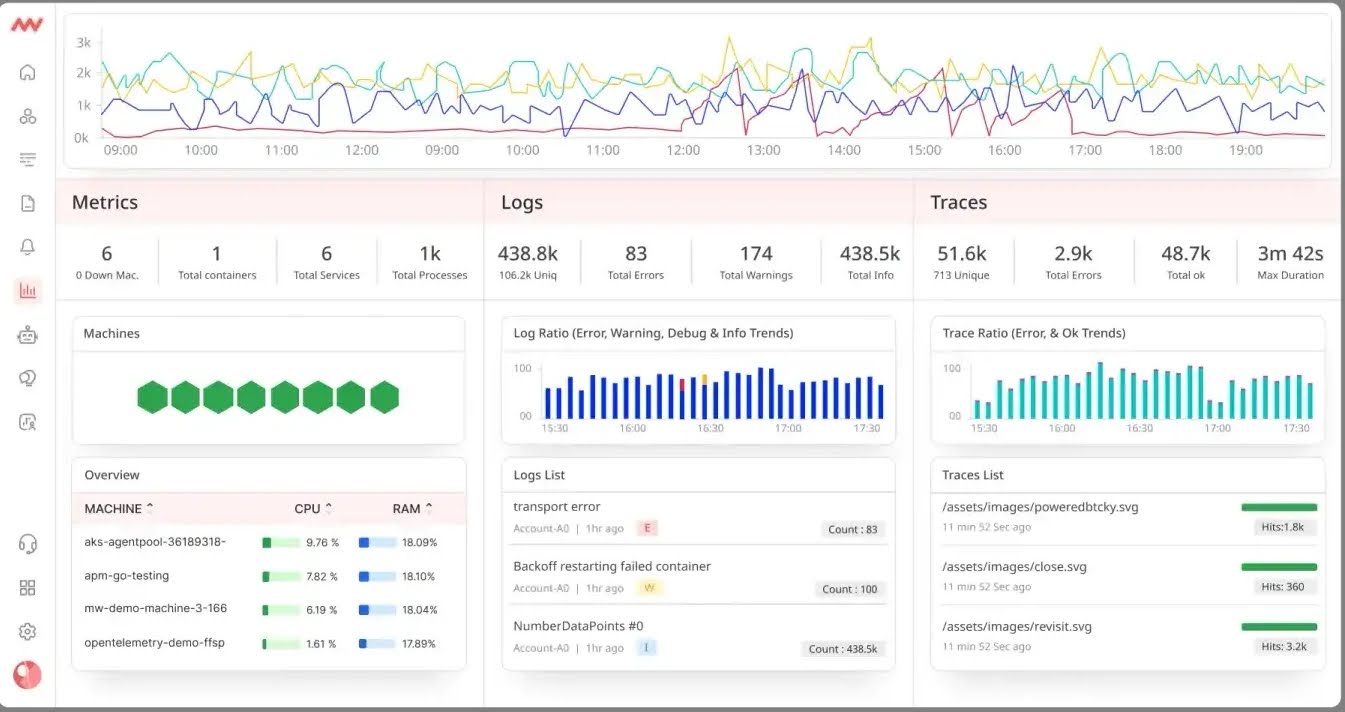Open the Home dashboard from the sidebar

27,72
